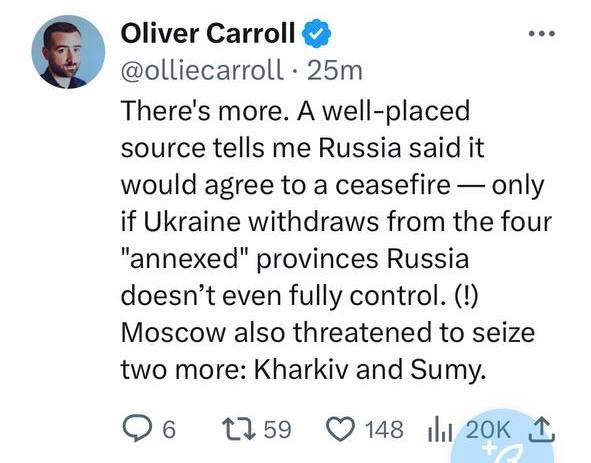Retweet using the arrows repost icon
The width and height of the screenshot is (591, 463).
click(x=238, y=429)
